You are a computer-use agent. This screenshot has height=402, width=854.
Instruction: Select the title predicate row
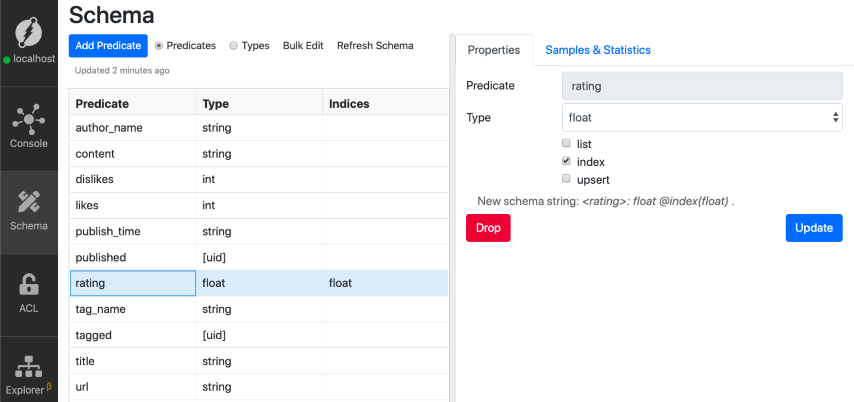tap(259, 361)
